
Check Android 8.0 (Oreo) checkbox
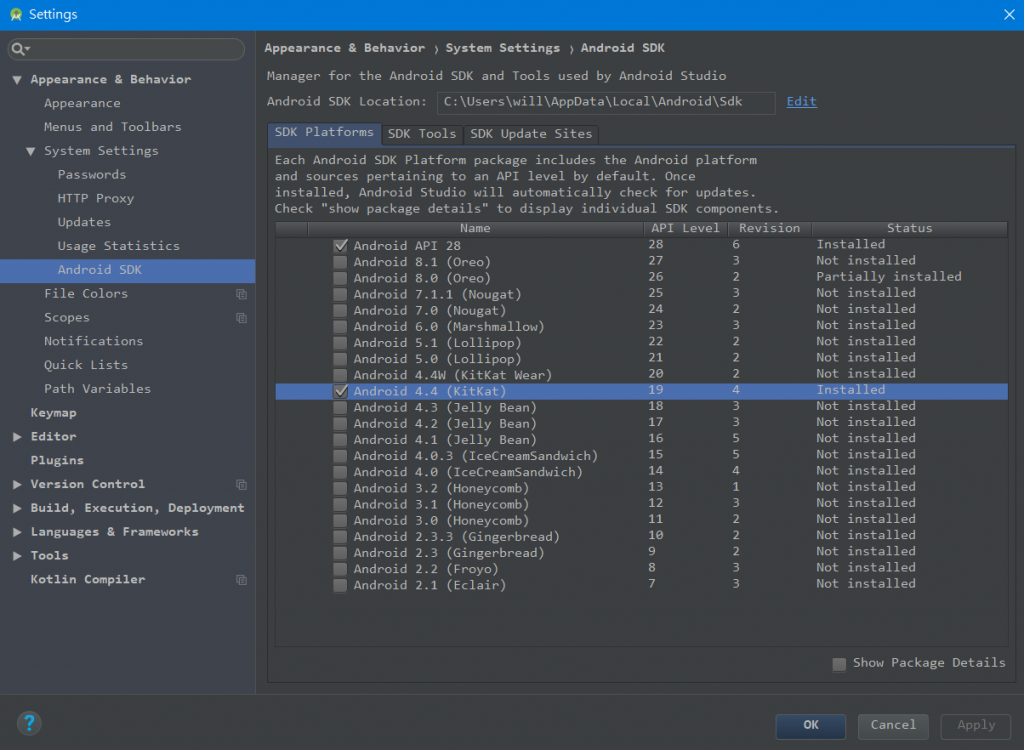click(x=340, y=278)
